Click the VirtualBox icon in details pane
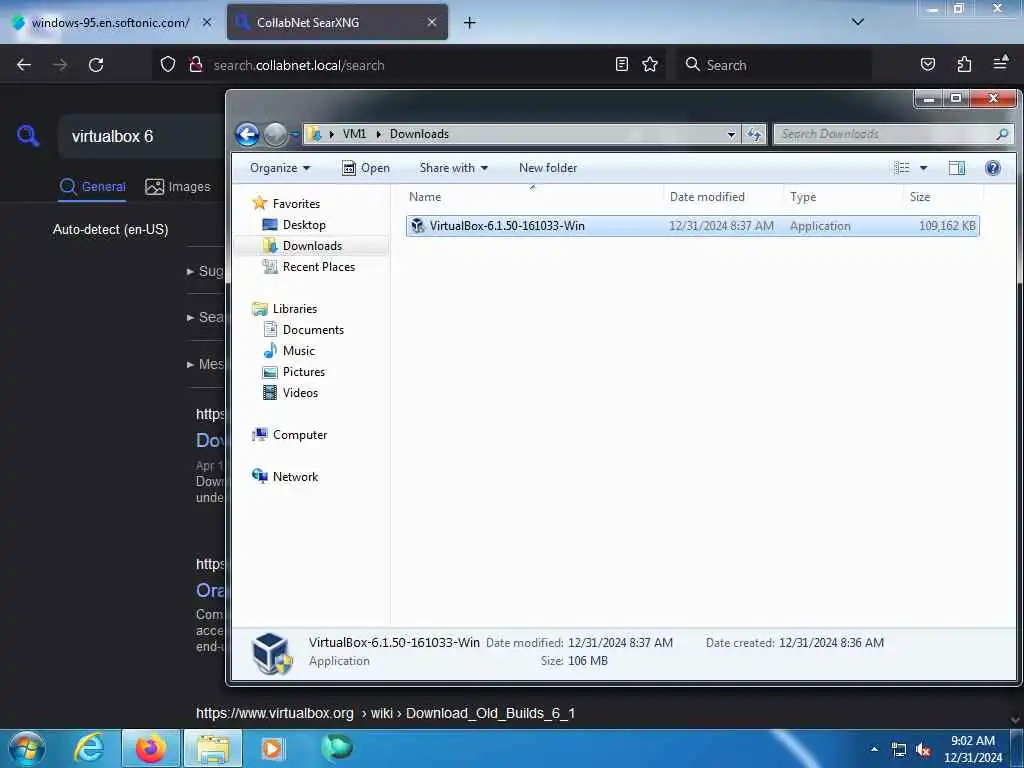The width and height of the screenshot is (1024, 768). pyautogui.click(x=272, y=653)
